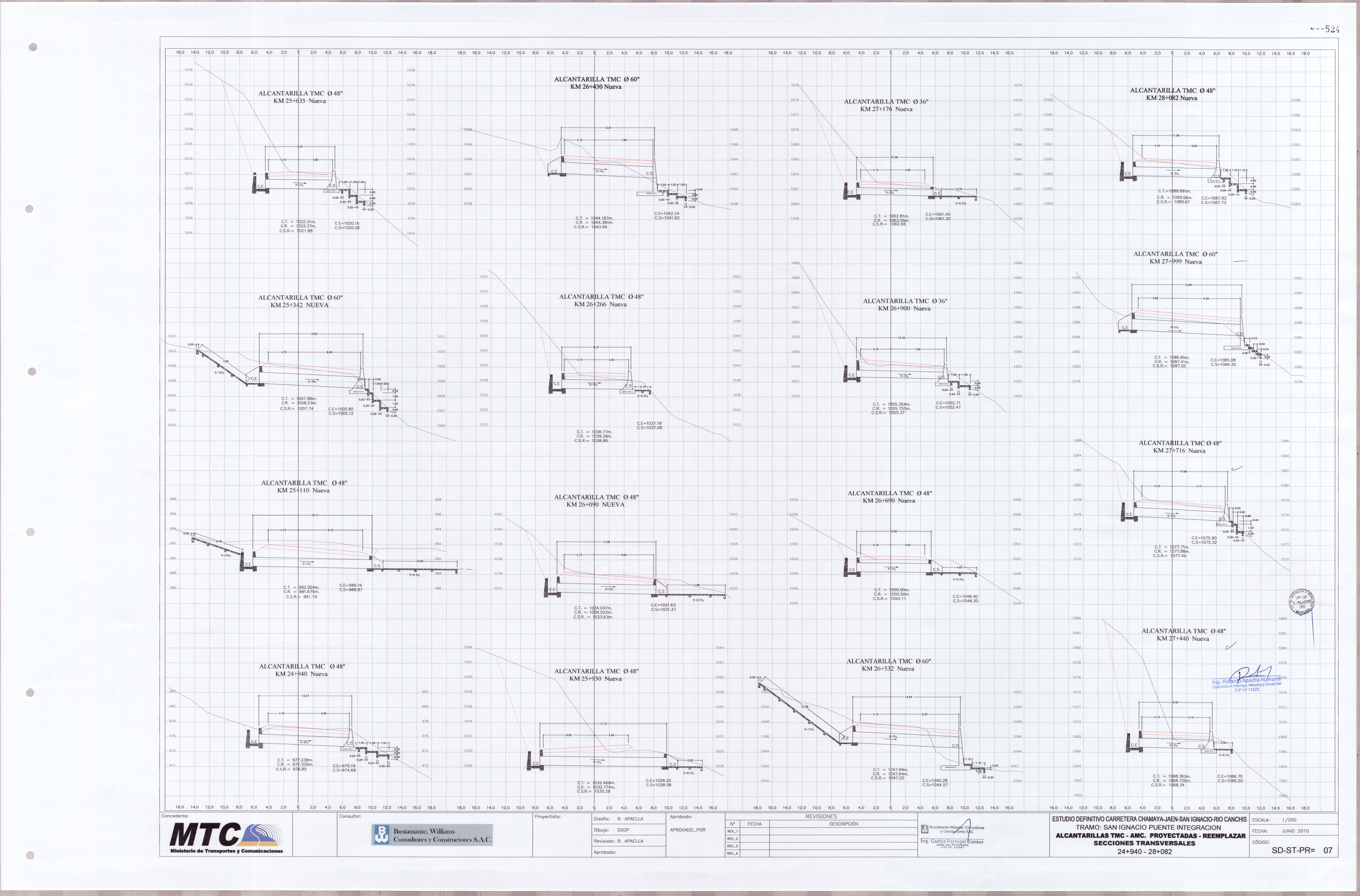Screen dimensions: 1360x896
Task: Select the title 'KM 27+176 Nueva'
Action: (886, 109)
